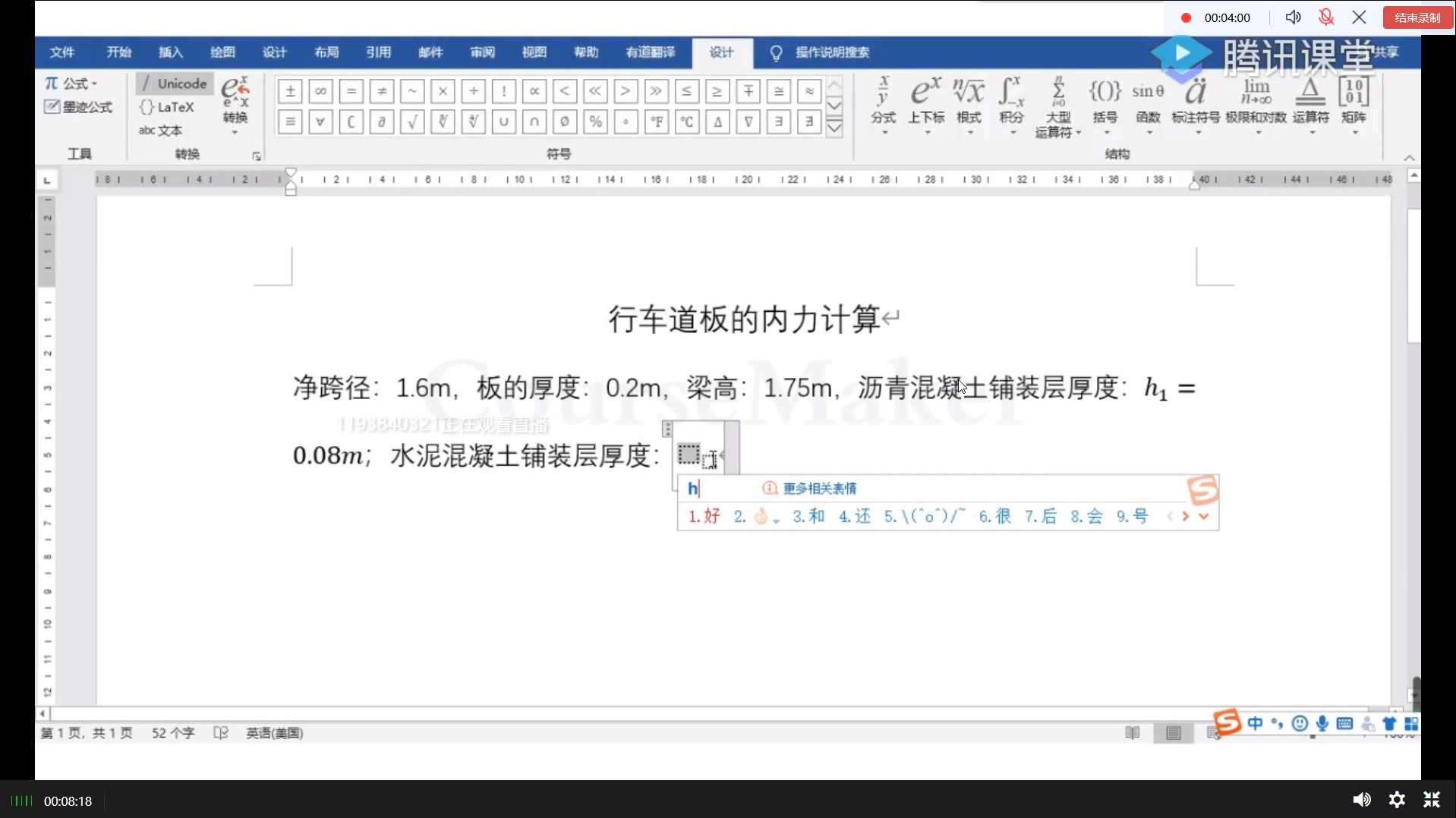
Task: Insert the percent symbol
Action: point(595,121)
